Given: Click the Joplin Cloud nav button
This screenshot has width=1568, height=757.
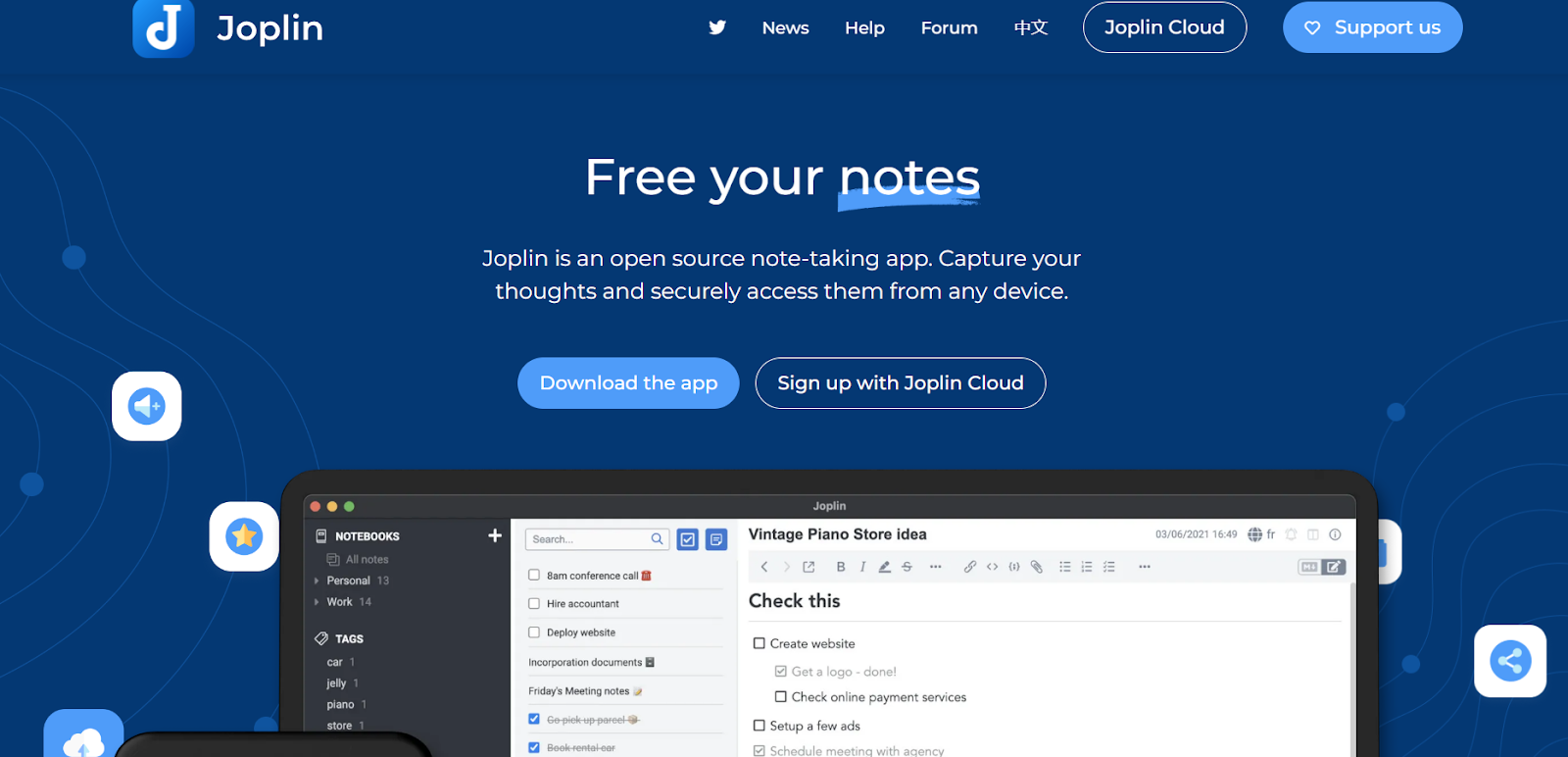Looking at the screenshot, I should pyautogui.click(x=1164, y=27).
